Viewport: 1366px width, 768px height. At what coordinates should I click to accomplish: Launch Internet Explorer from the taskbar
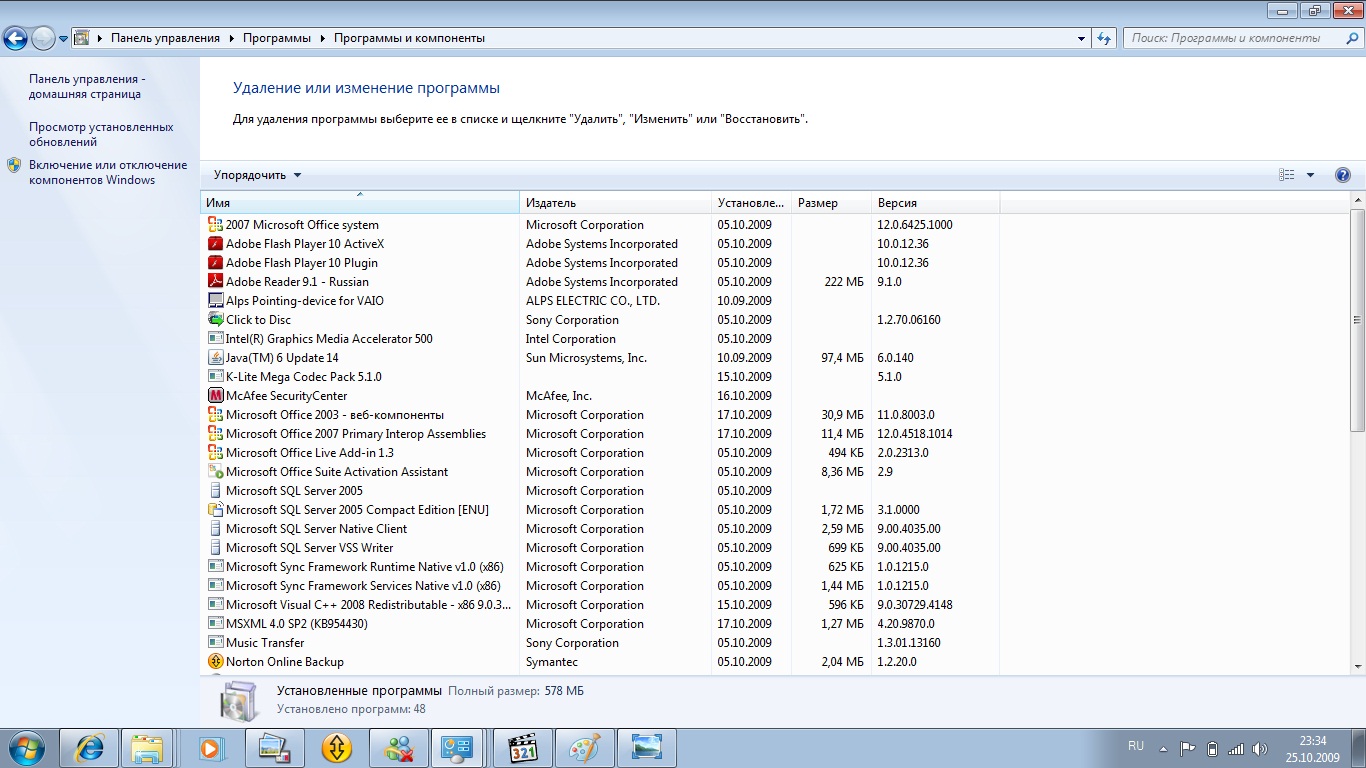point(88,748)
